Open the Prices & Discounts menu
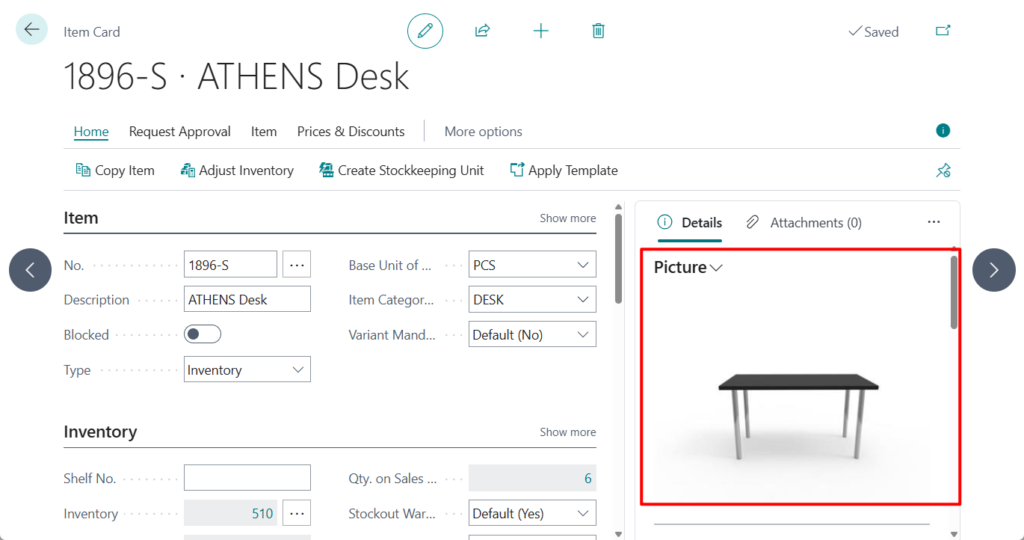 pos(351,131)
